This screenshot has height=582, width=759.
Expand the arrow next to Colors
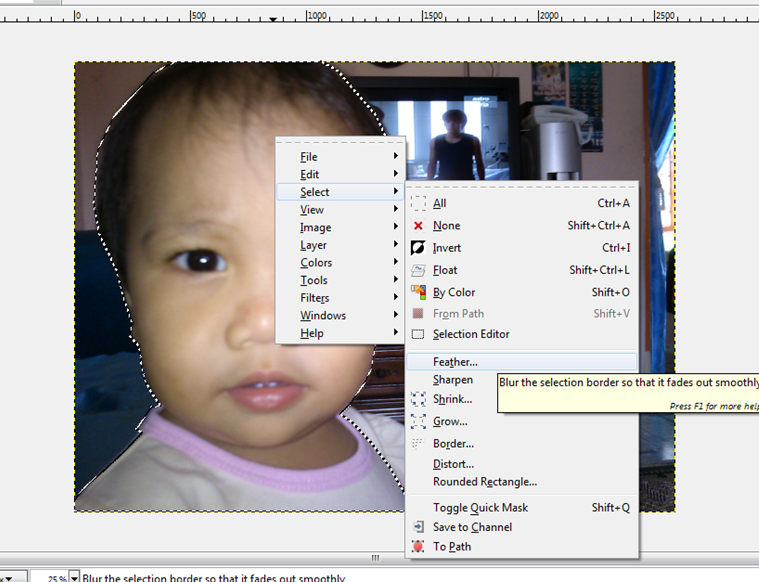click(x=395, y=261)
